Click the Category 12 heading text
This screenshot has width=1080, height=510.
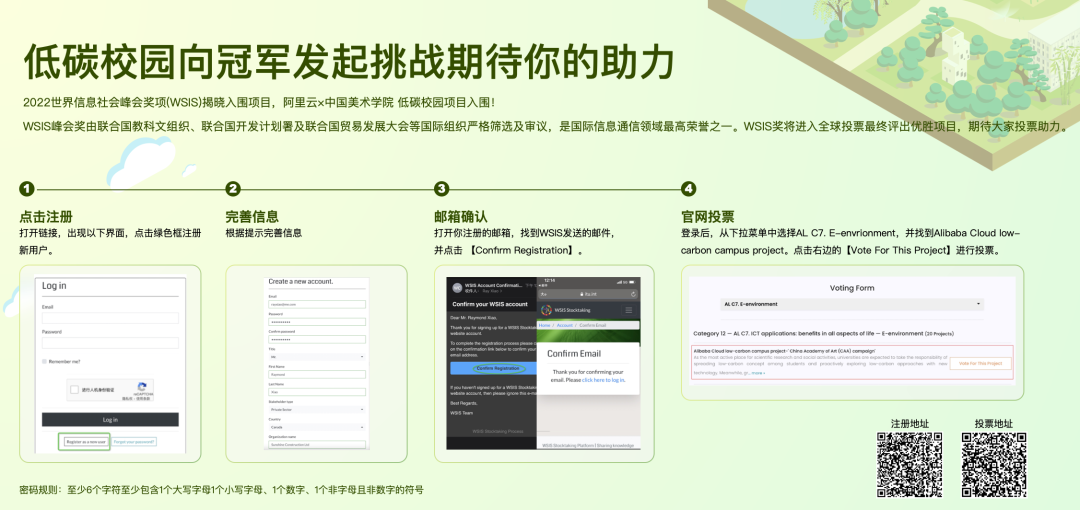(823, 333)
